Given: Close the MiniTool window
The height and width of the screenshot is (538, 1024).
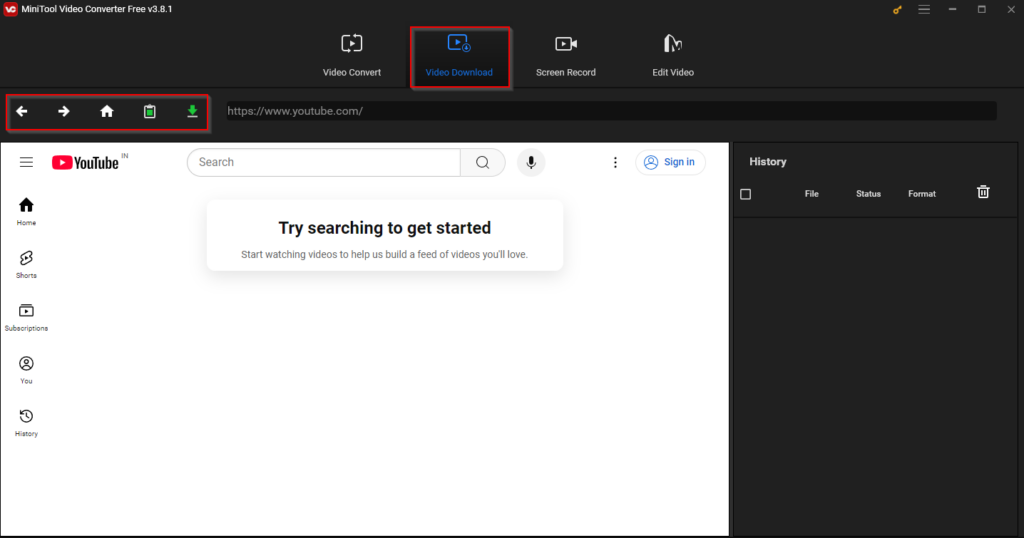Looking at the screenshot, I should (x=1011, y=9).
